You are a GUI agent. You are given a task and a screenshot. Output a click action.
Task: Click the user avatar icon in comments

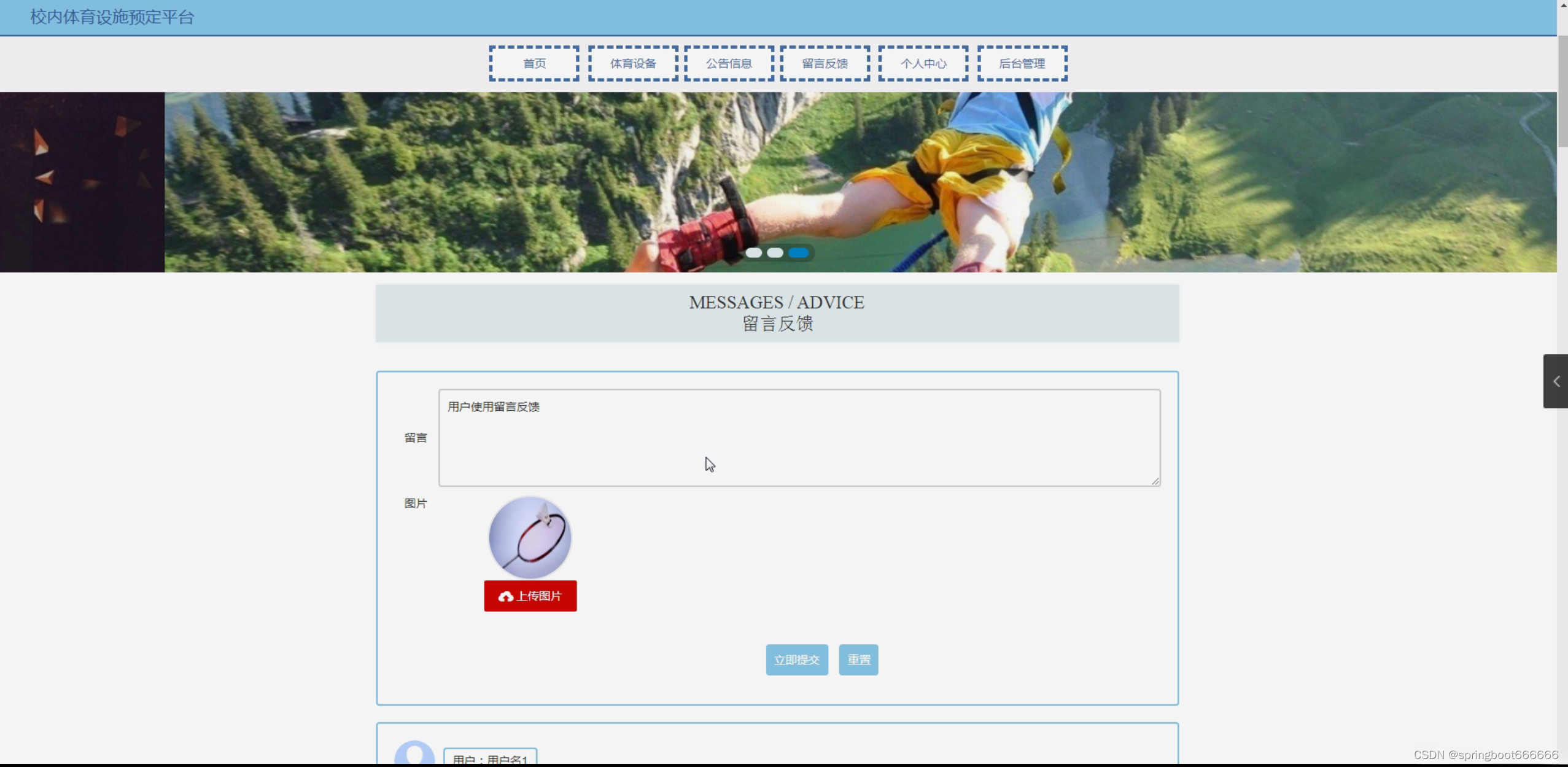click(x=414, y=754)
